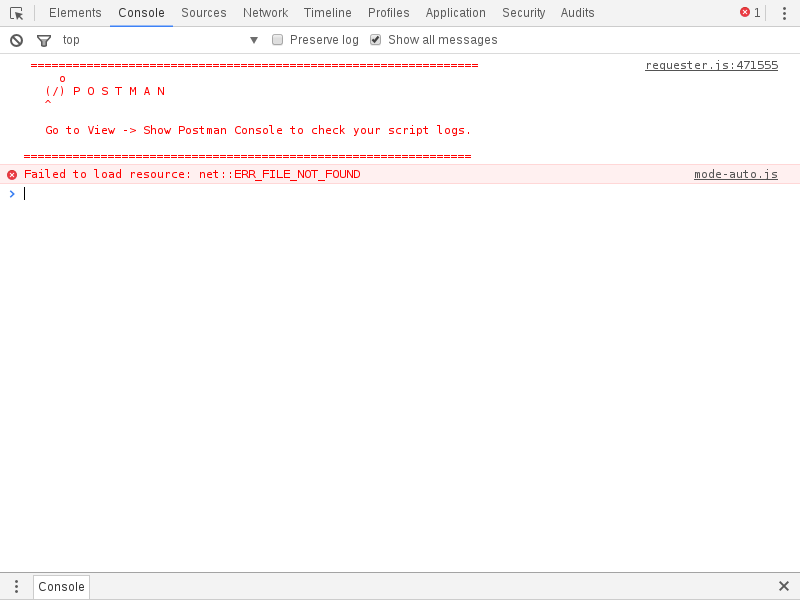This screenshot has width=800, height=600.
Task: Select the Console tab in the bottom drawer
Action: click(60, 586)
